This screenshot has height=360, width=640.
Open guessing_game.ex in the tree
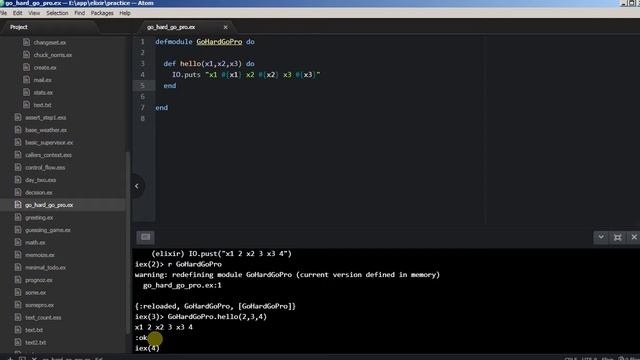pyautogui.click(x=48, y=230)
